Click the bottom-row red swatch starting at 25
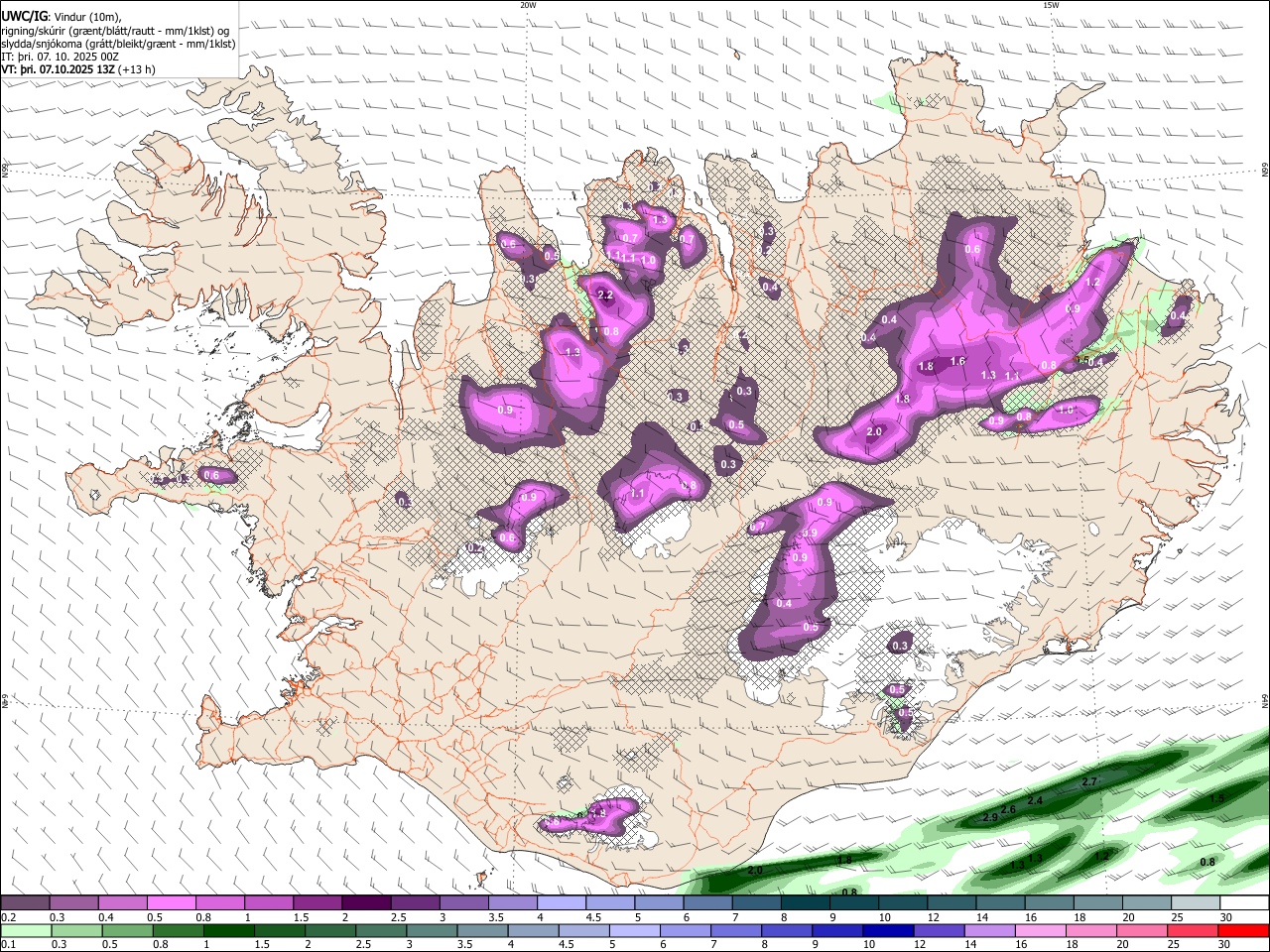The image size is (1270, 952). coord(1192,930)
